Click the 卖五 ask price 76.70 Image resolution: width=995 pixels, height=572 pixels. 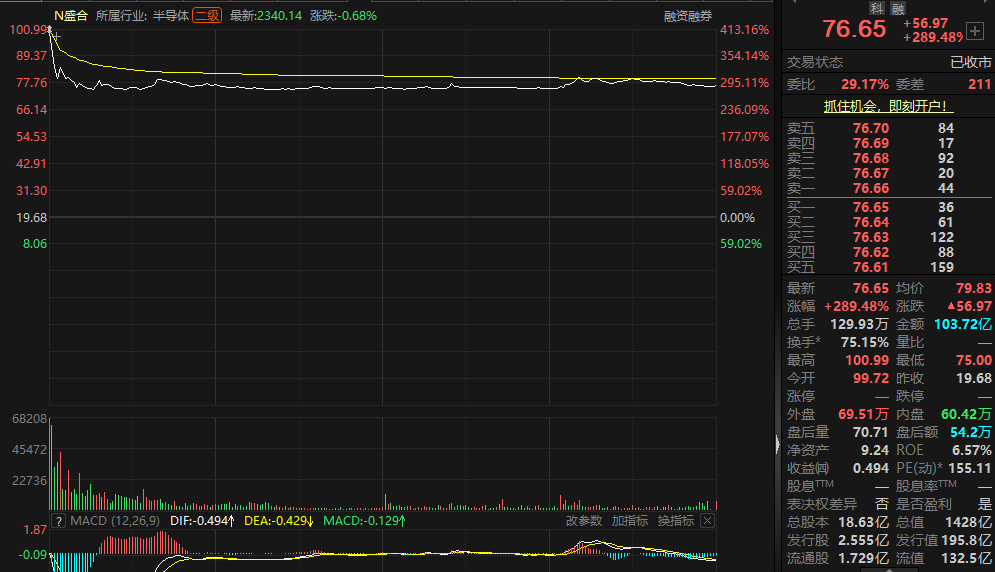click(870, 128)
